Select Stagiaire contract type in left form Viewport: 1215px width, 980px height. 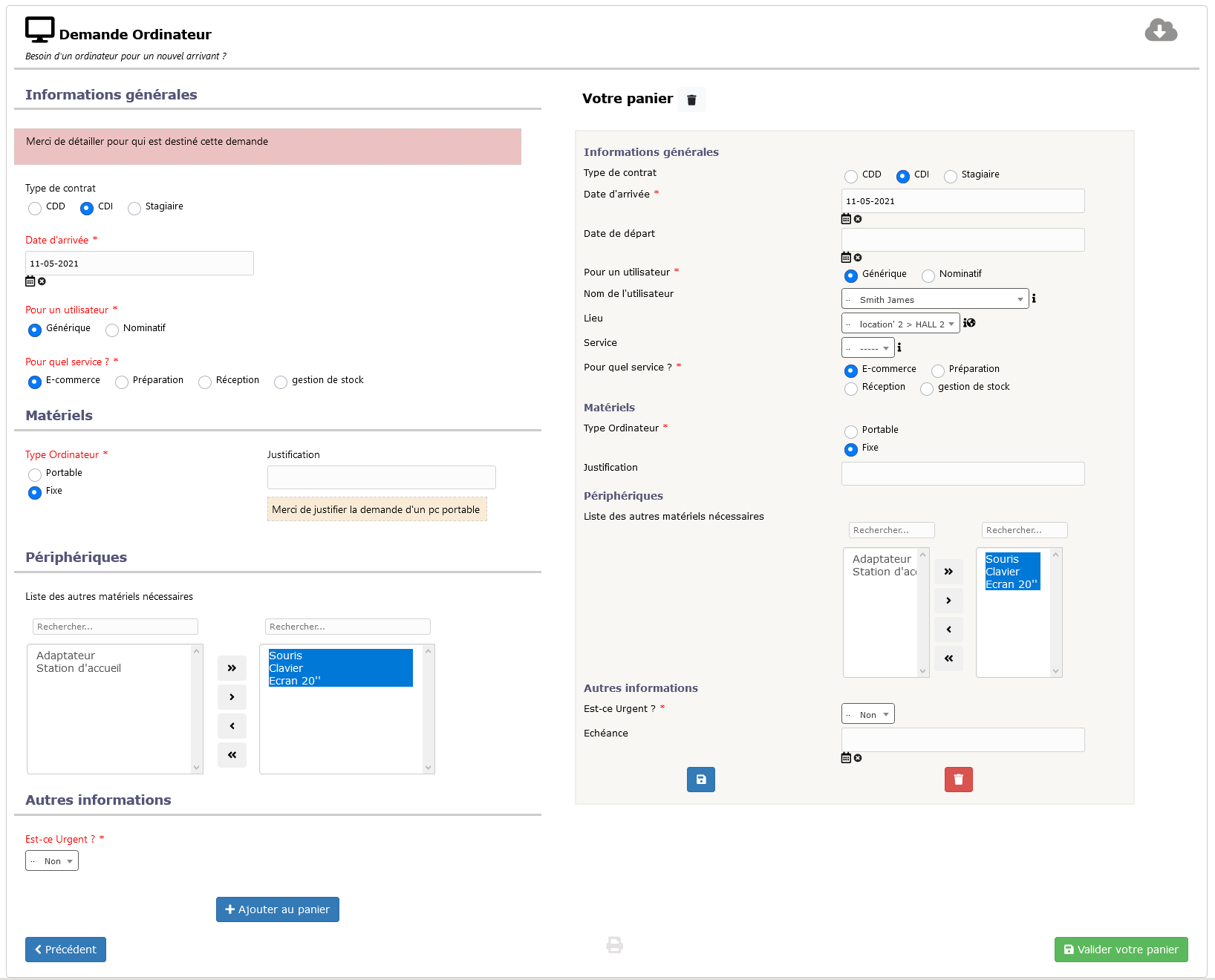134,209
